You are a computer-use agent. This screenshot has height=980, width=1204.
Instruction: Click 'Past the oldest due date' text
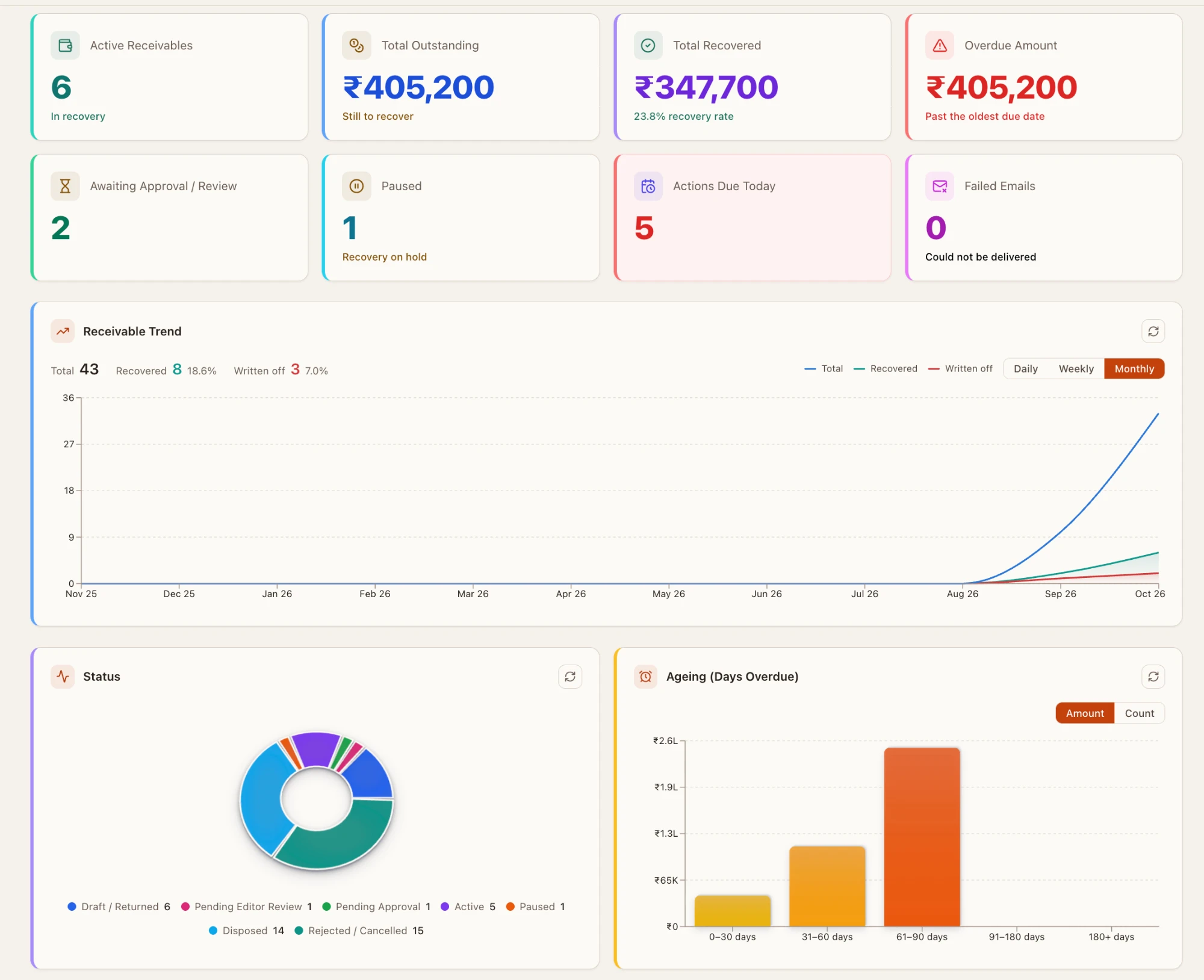point(985,116)
